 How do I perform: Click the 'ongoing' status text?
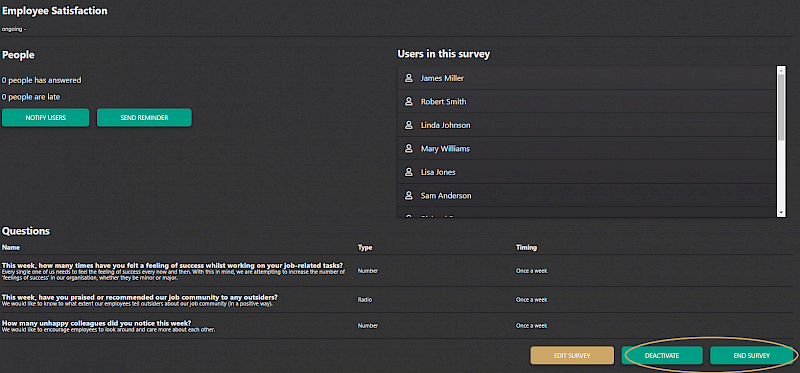14,29
